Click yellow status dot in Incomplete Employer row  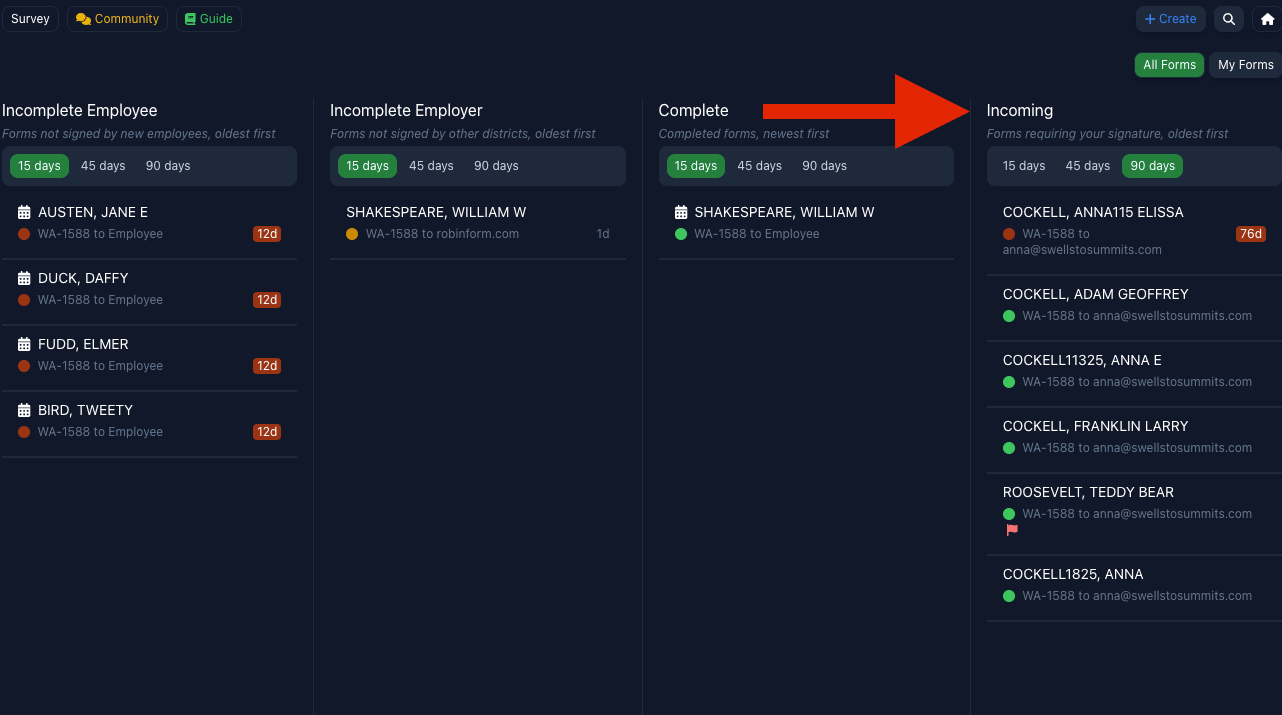pos(352,234)
